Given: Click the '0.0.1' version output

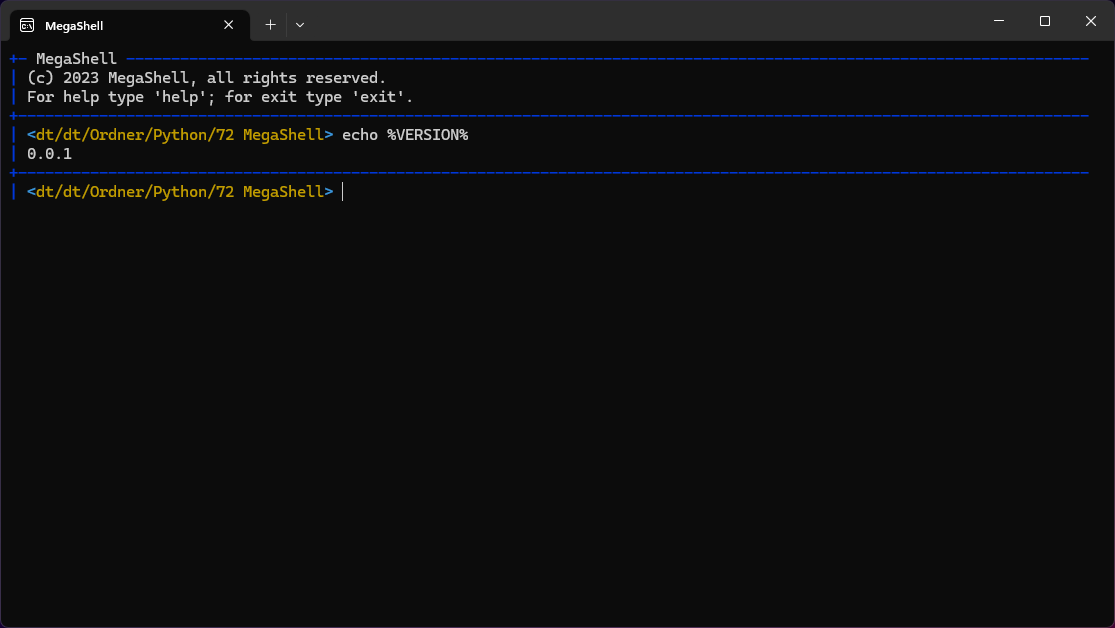Looking at the screenshot, I should pyautogui.click(x=49, y=154).
